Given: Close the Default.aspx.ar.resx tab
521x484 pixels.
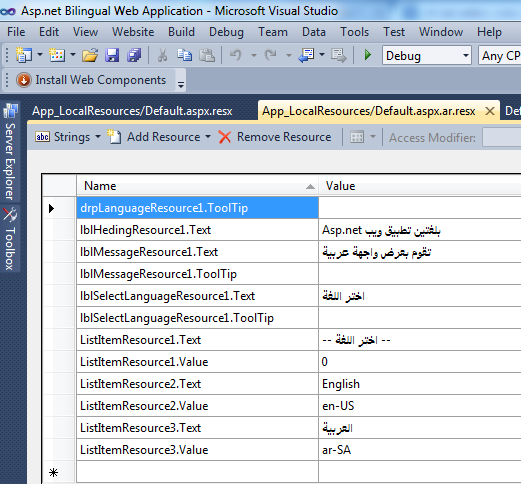Looking at the screenshot, I should (x=490, y=111).
